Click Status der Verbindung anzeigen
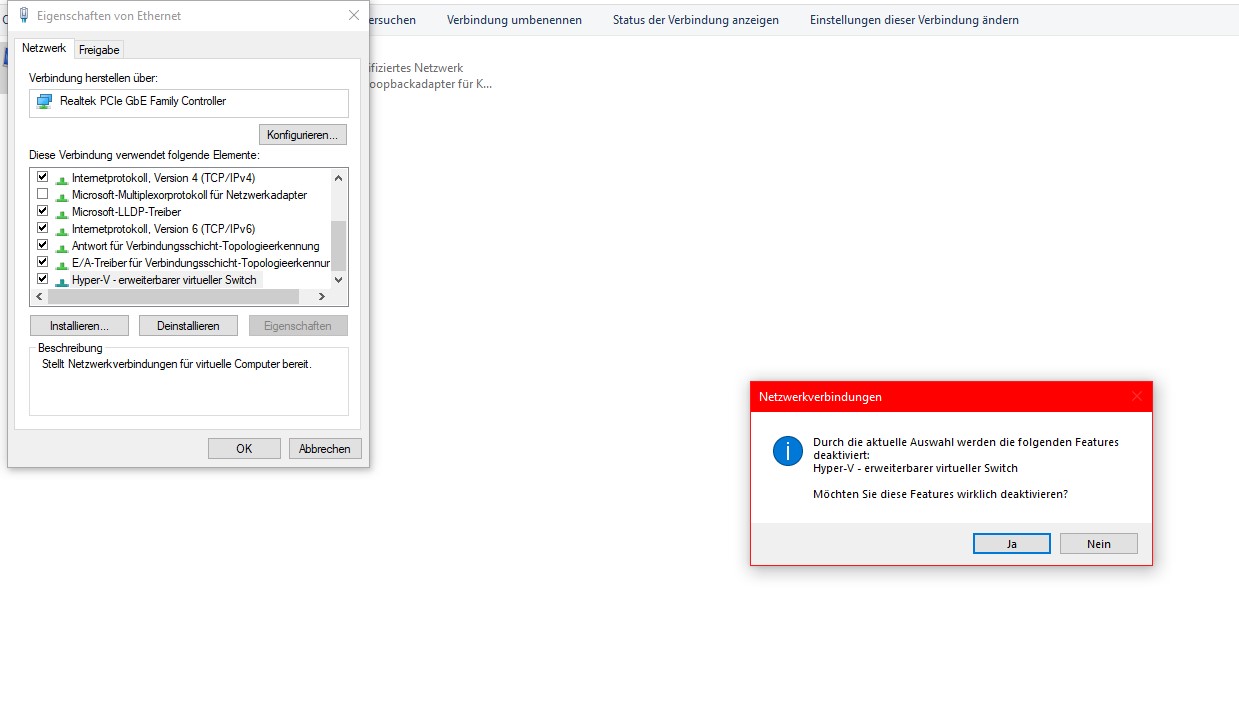 pos(696,20)
